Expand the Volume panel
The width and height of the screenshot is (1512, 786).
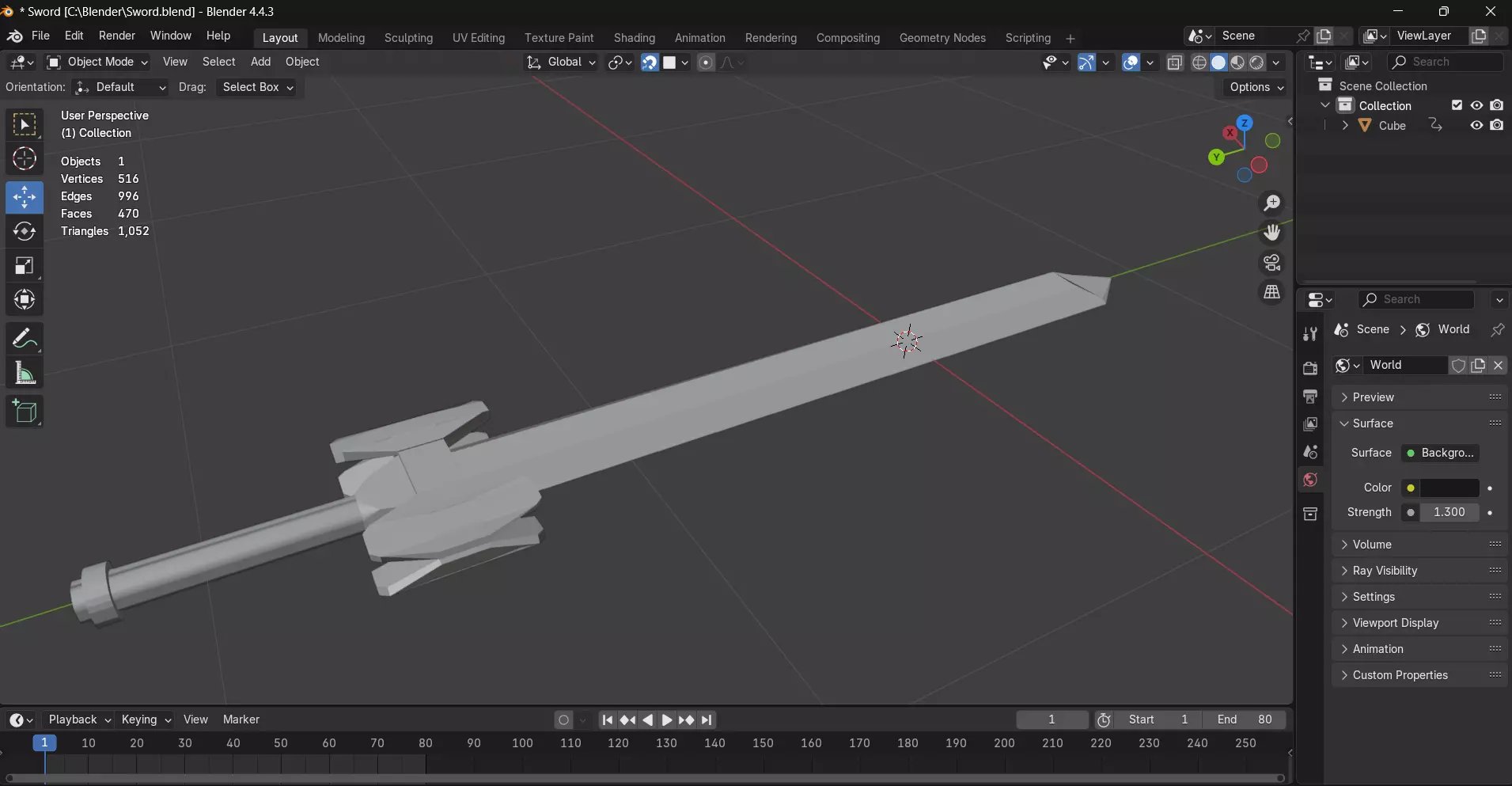coord(1420,545)
